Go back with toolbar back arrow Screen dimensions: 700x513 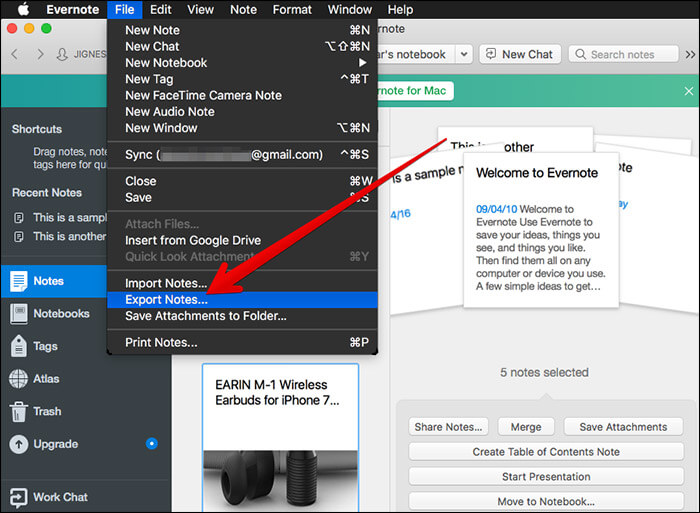pyautogui.click(x=14, y=54)
